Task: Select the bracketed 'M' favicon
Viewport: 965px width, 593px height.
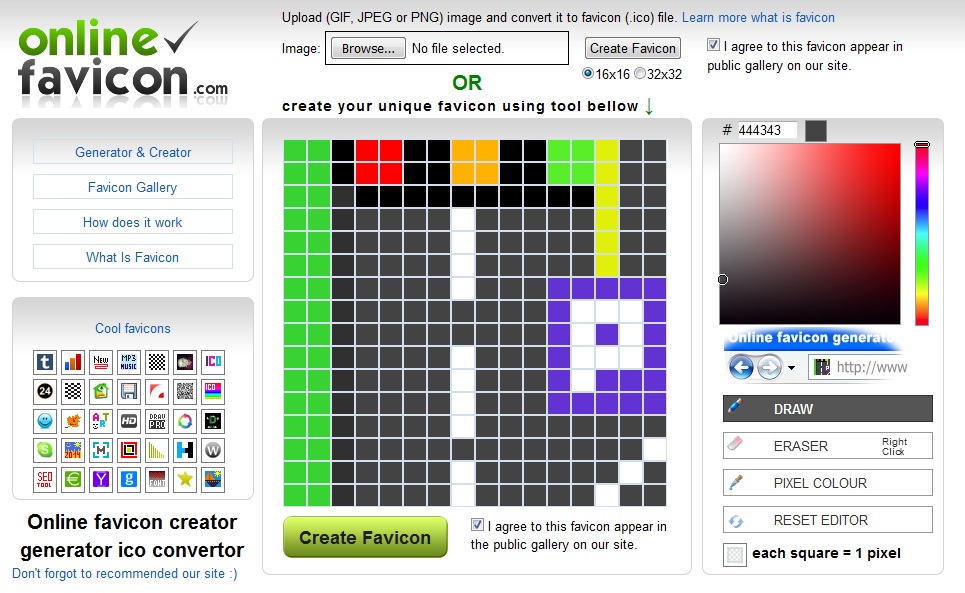Action: coord(101,450)
